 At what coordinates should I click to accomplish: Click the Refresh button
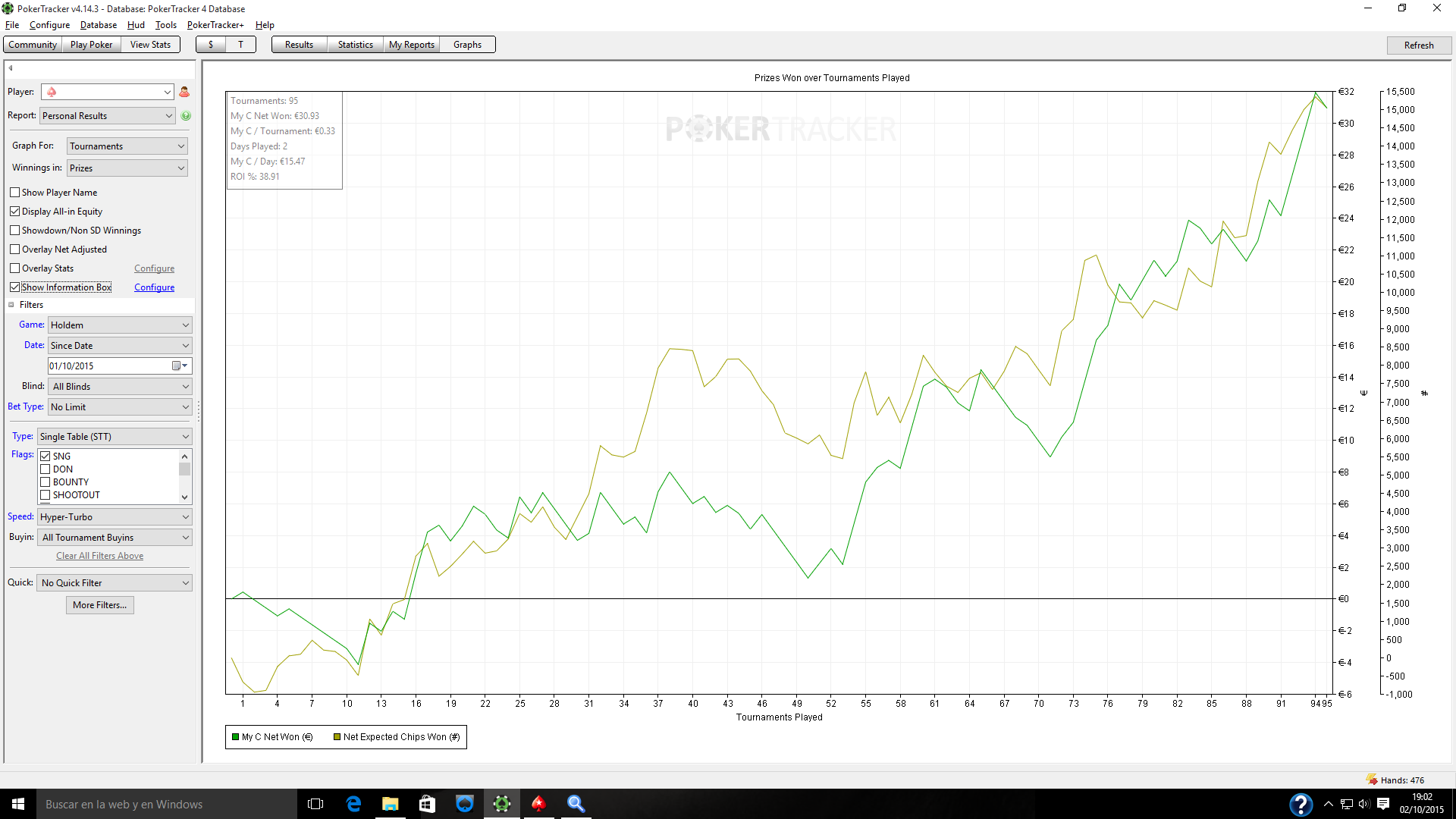click(1419, 45)
